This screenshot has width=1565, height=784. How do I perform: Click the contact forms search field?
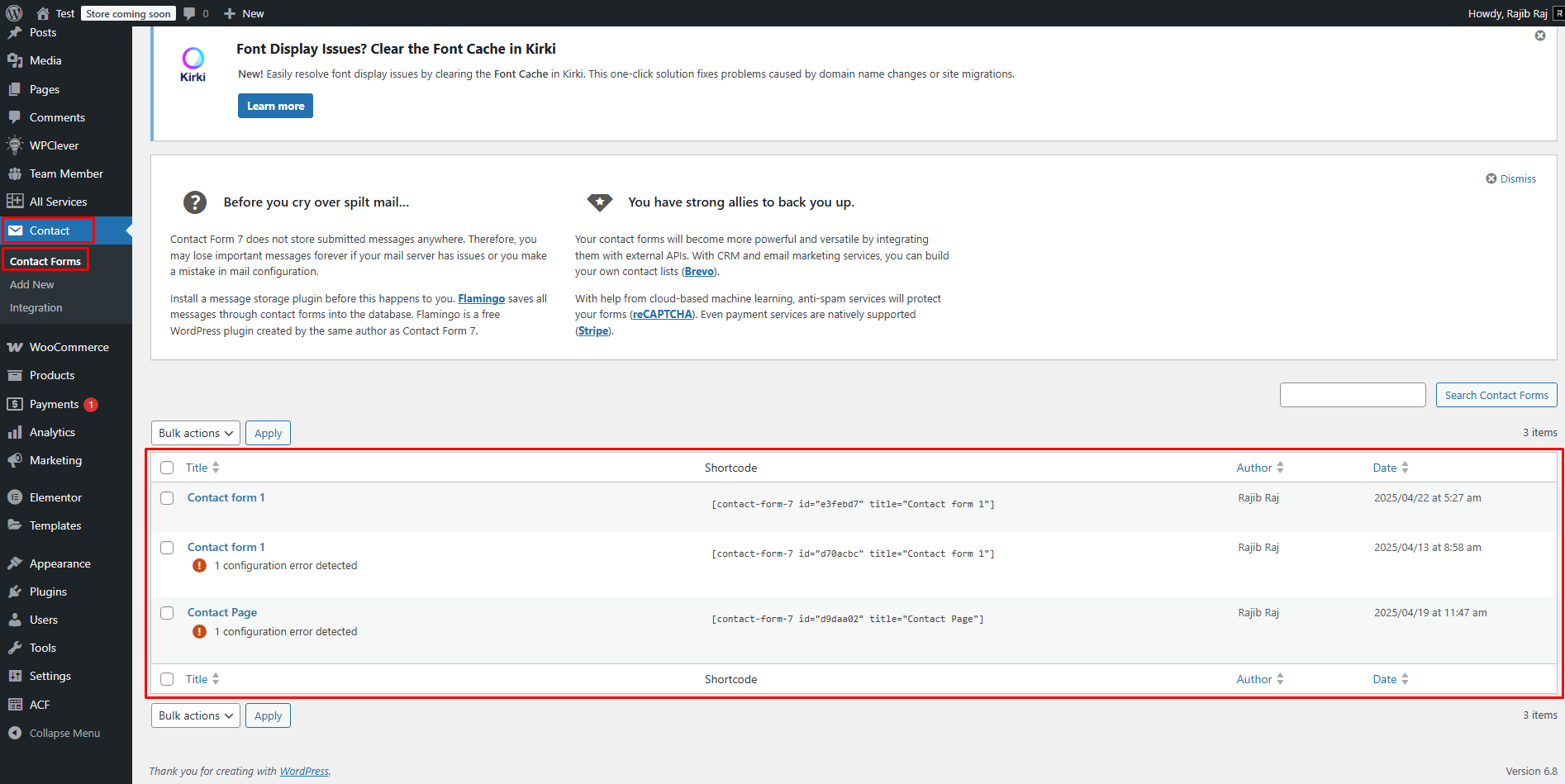[1353, 395]
